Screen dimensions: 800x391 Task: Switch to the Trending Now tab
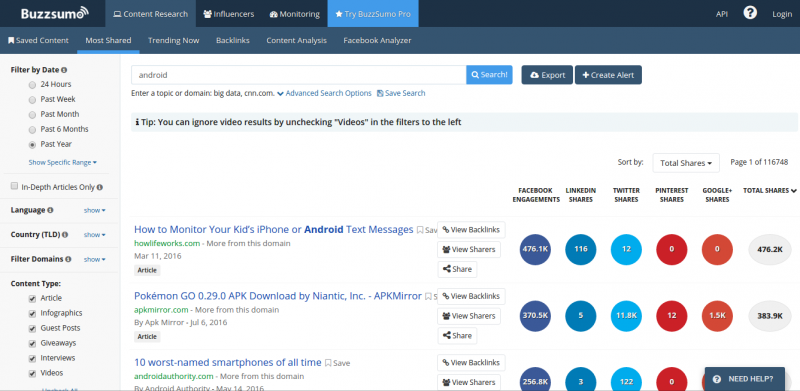(173, 40)
